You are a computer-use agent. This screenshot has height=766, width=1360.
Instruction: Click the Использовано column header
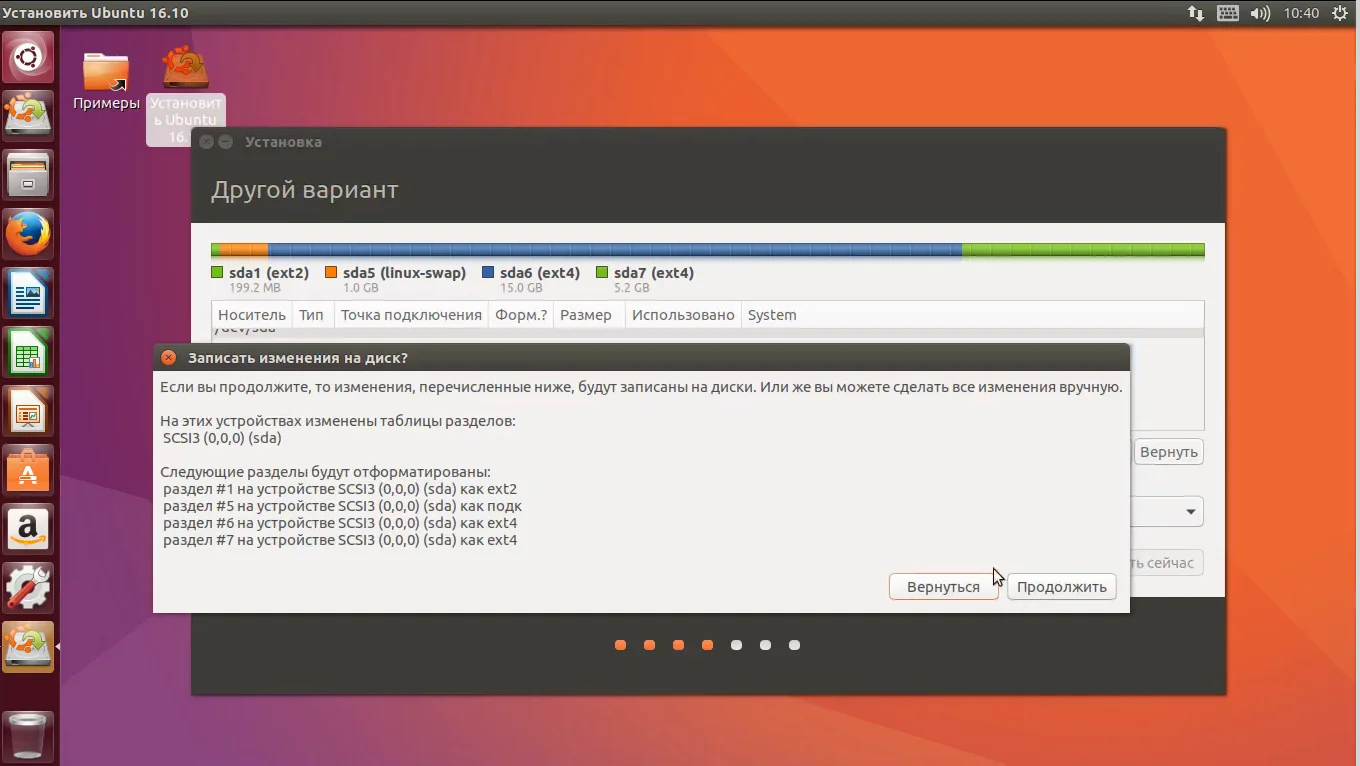(683, 315)
